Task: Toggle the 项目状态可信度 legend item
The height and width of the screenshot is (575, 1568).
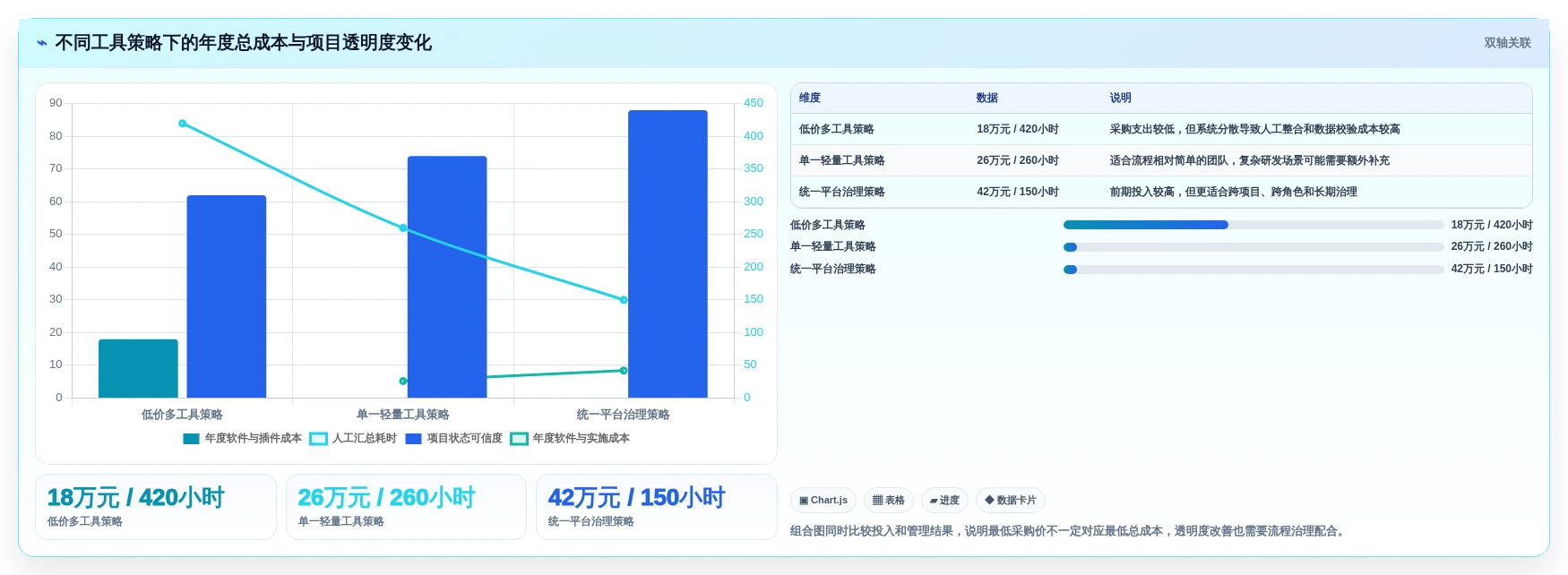Action: point(453,439)
